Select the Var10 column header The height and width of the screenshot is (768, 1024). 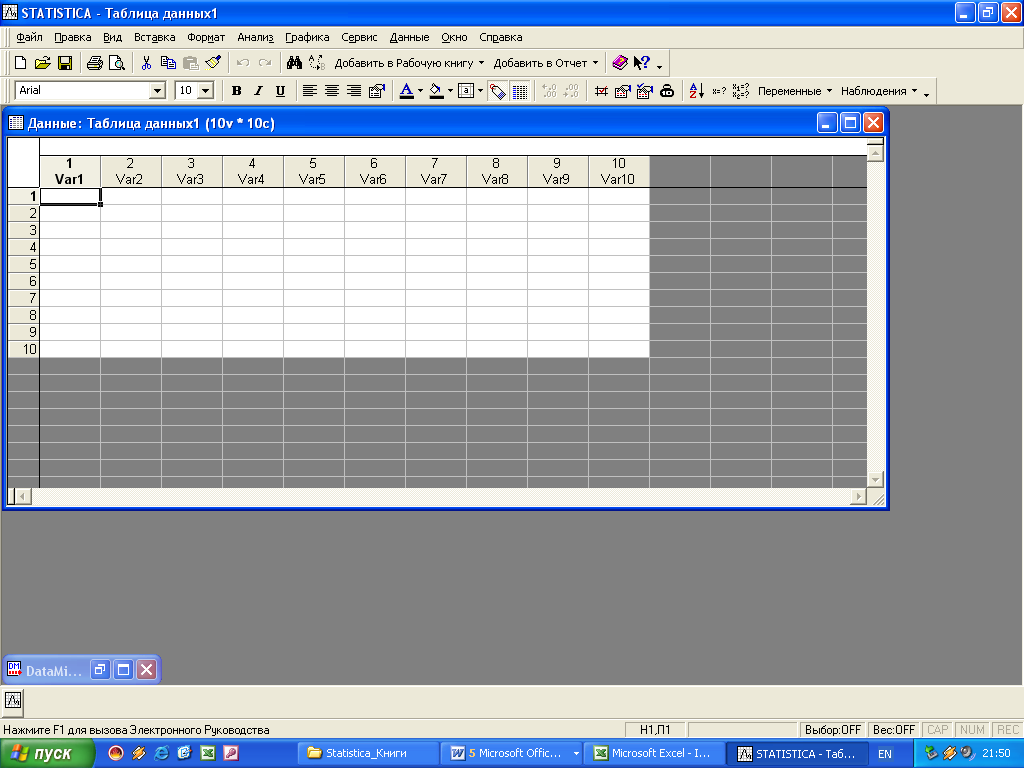click(x=618, y=171)
